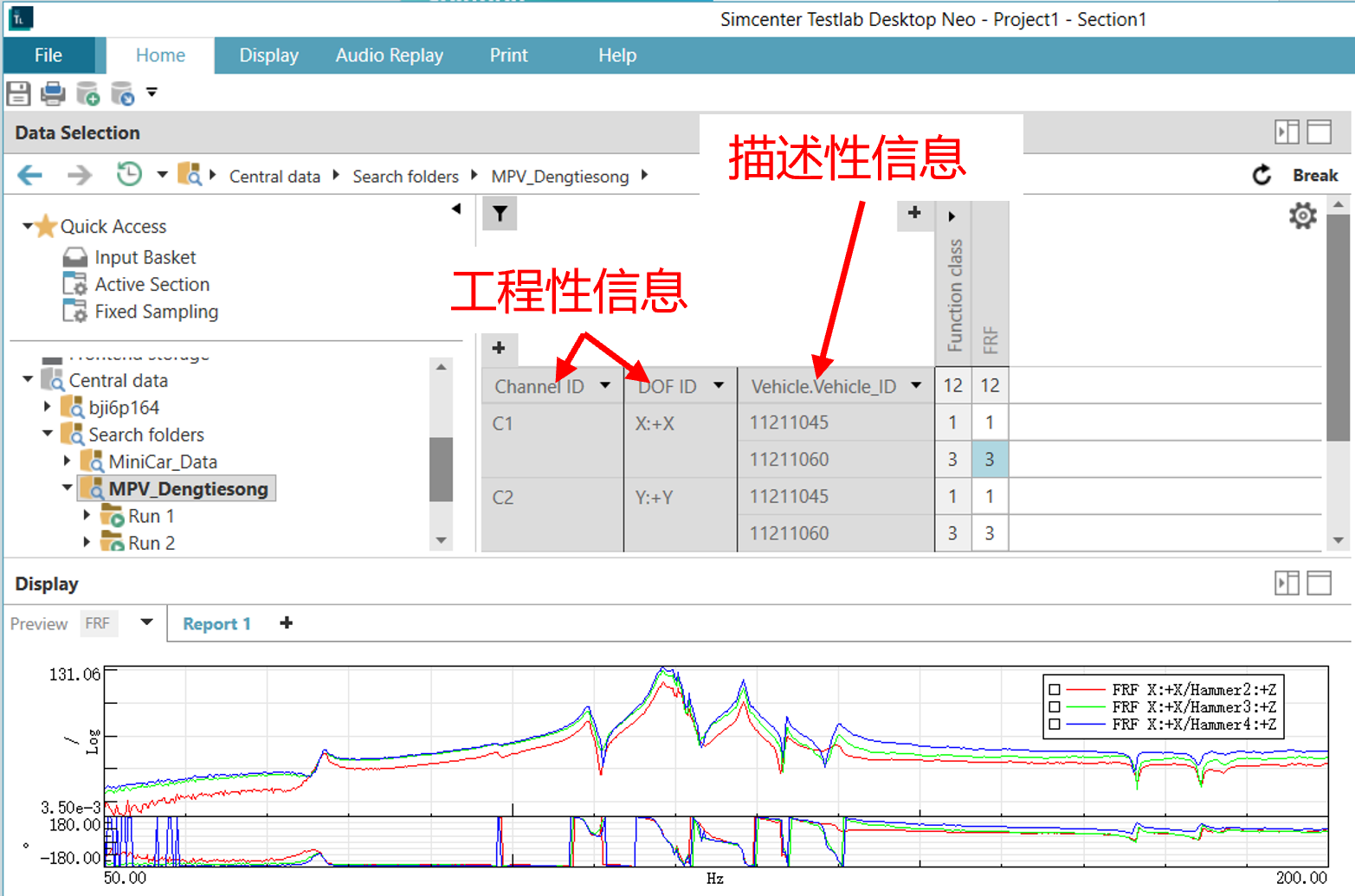1355x896 pixels.
Task: Open the history clock icon
Action: 129,175
